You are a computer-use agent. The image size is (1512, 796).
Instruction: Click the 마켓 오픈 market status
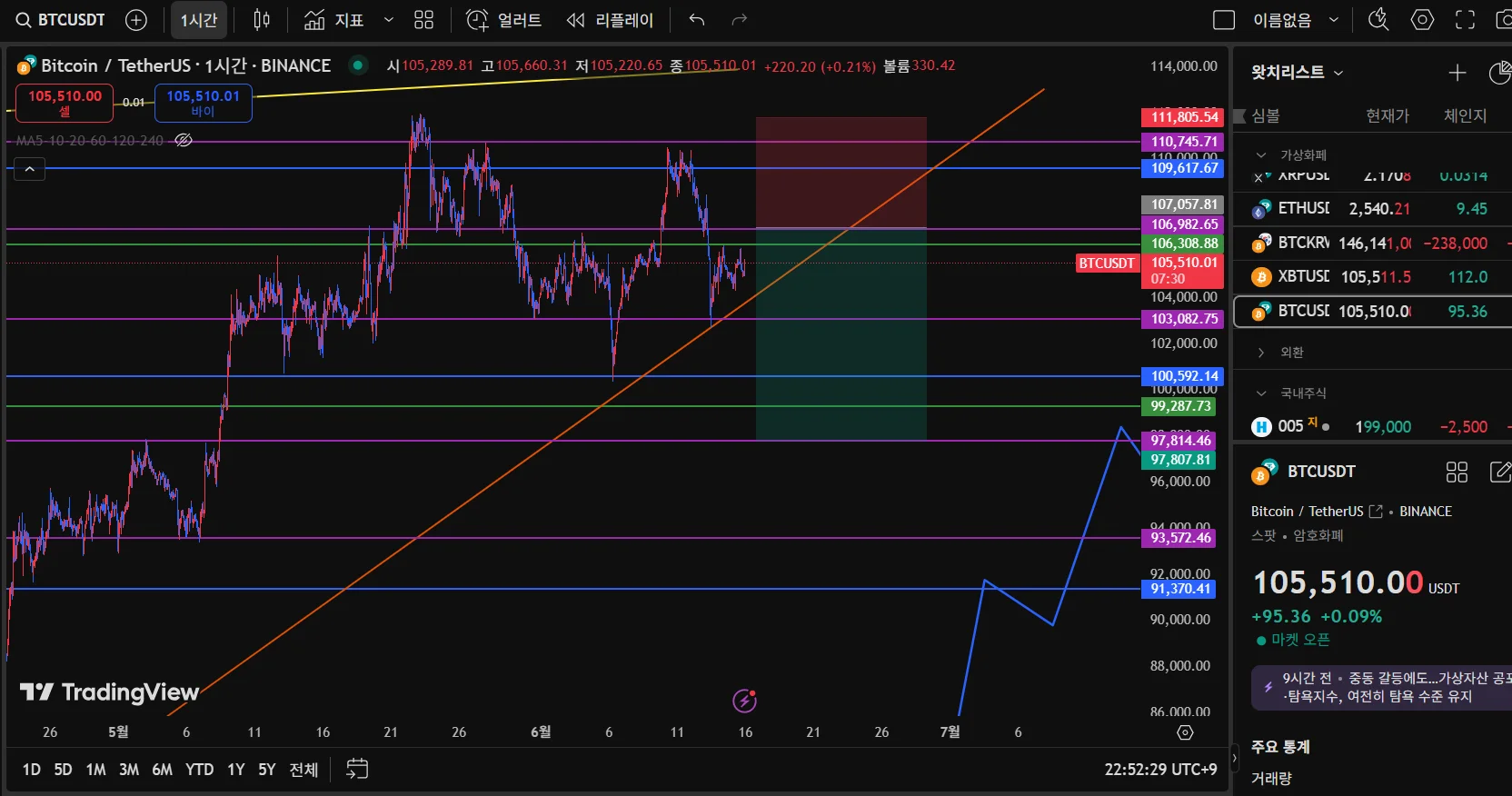[1293, 640]
